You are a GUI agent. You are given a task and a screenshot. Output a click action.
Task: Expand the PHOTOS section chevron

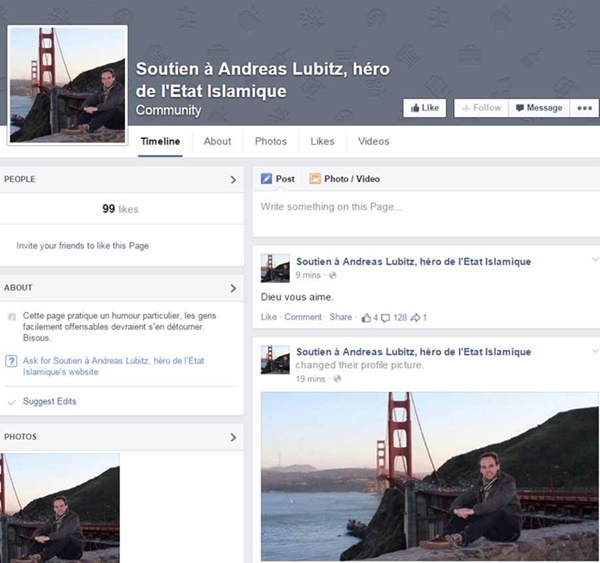coord(233,437)
